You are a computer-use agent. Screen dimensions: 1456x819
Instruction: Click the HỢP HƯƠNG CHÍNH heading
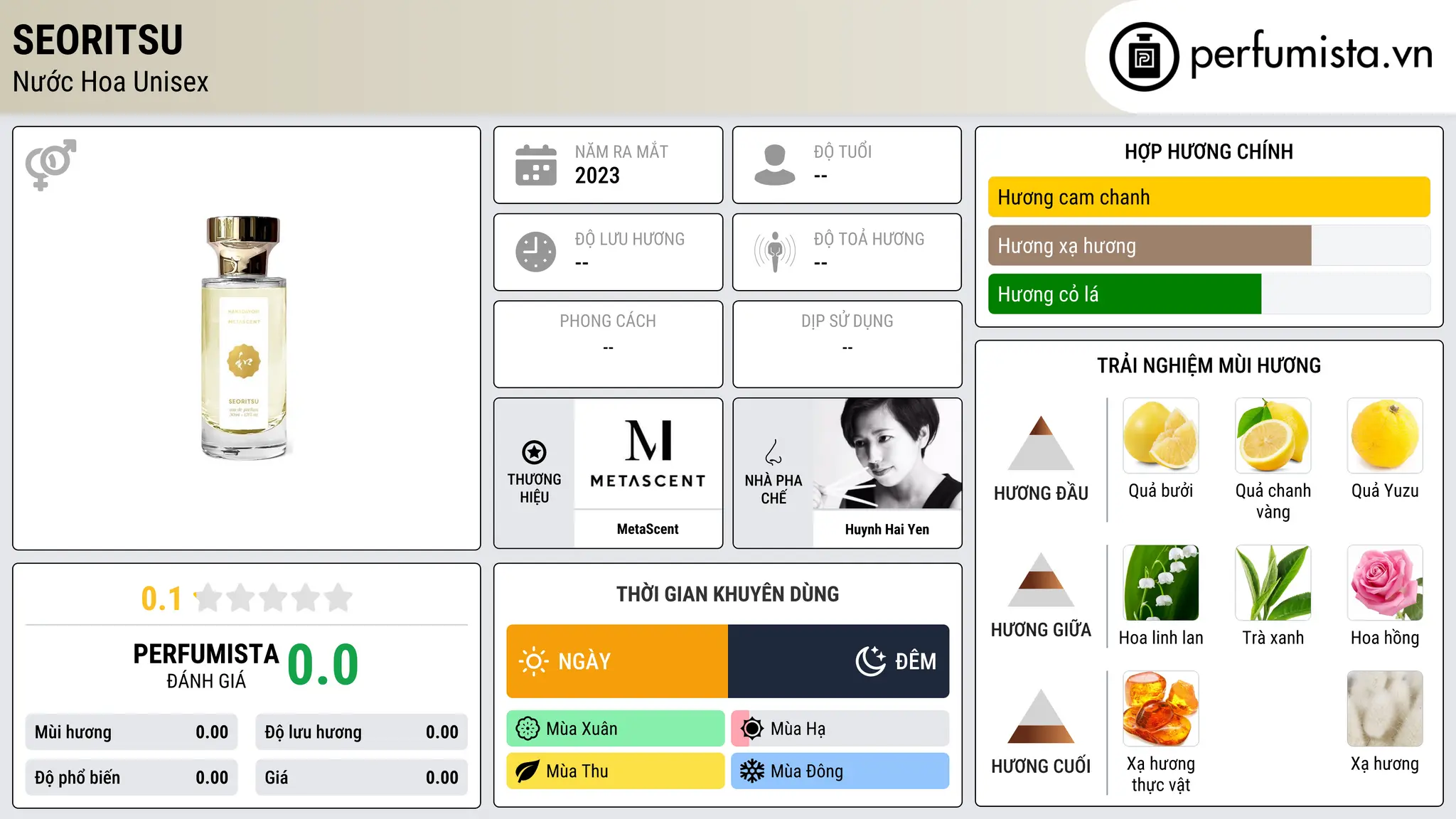coord(1209,151)
